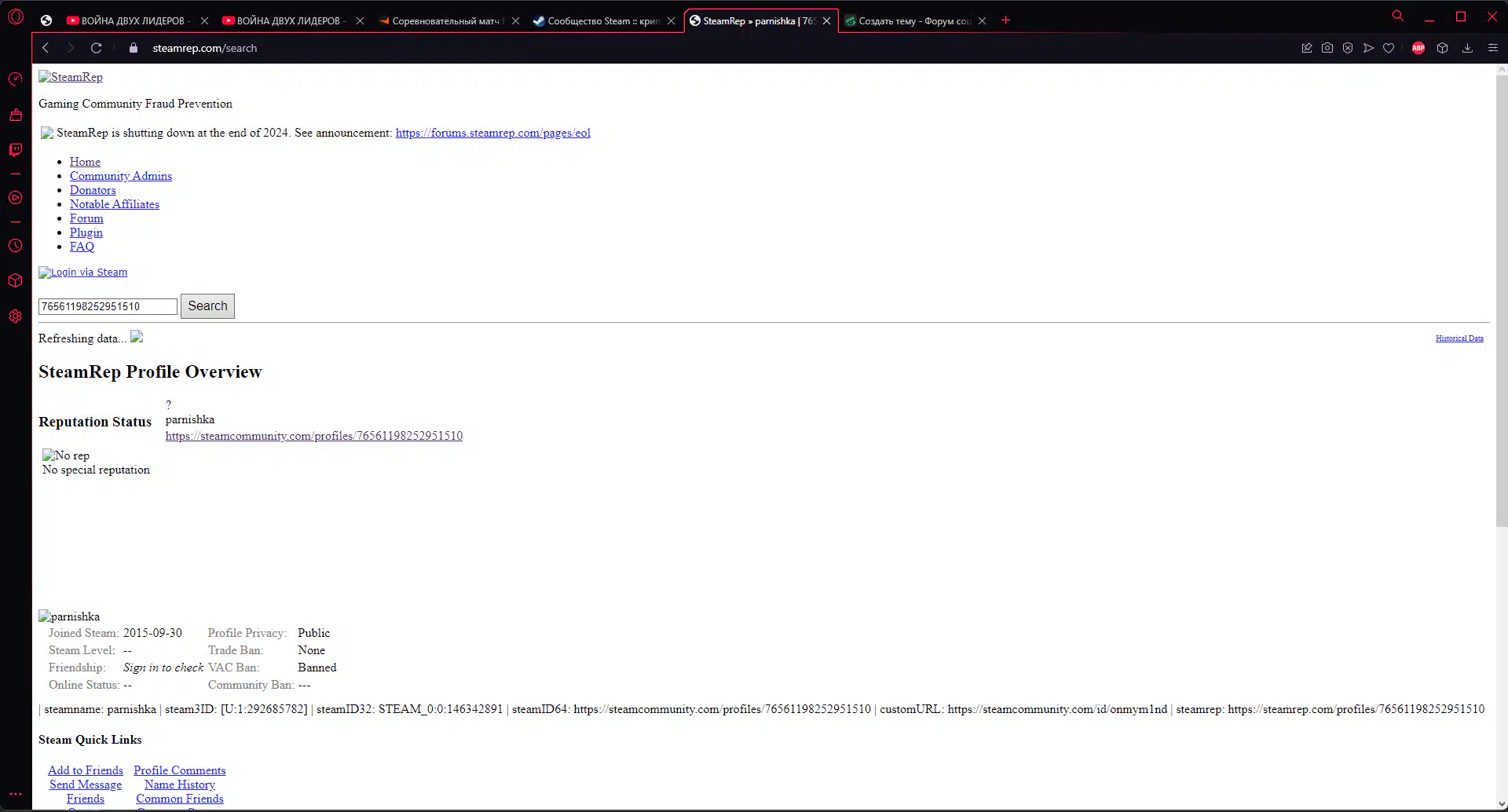Open tab search magnifier icon
Image resolution: width=1508 pixels, height=812 pixels.
pyautogui.click(x=1398, y=16)
